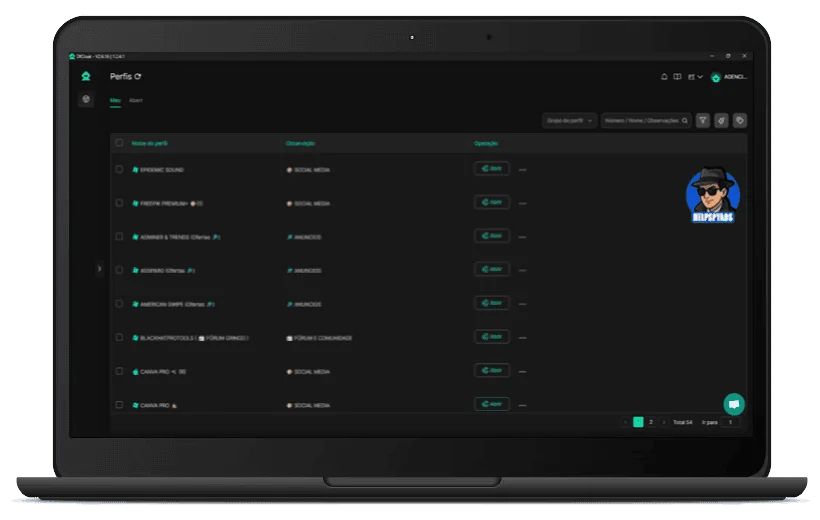
Task: Open the Grupo de perfil dropdown
Action: click(x=569, y=120)
